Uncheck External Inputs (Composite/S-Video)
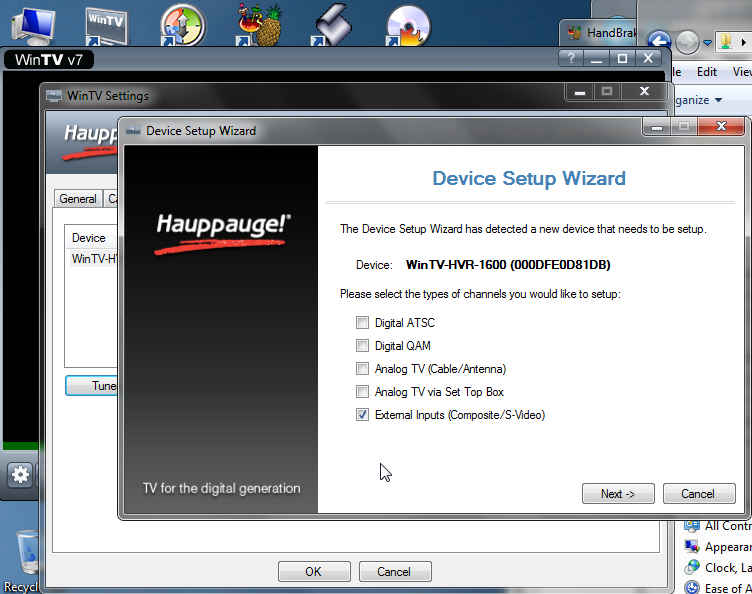 [x=362, y=415]
